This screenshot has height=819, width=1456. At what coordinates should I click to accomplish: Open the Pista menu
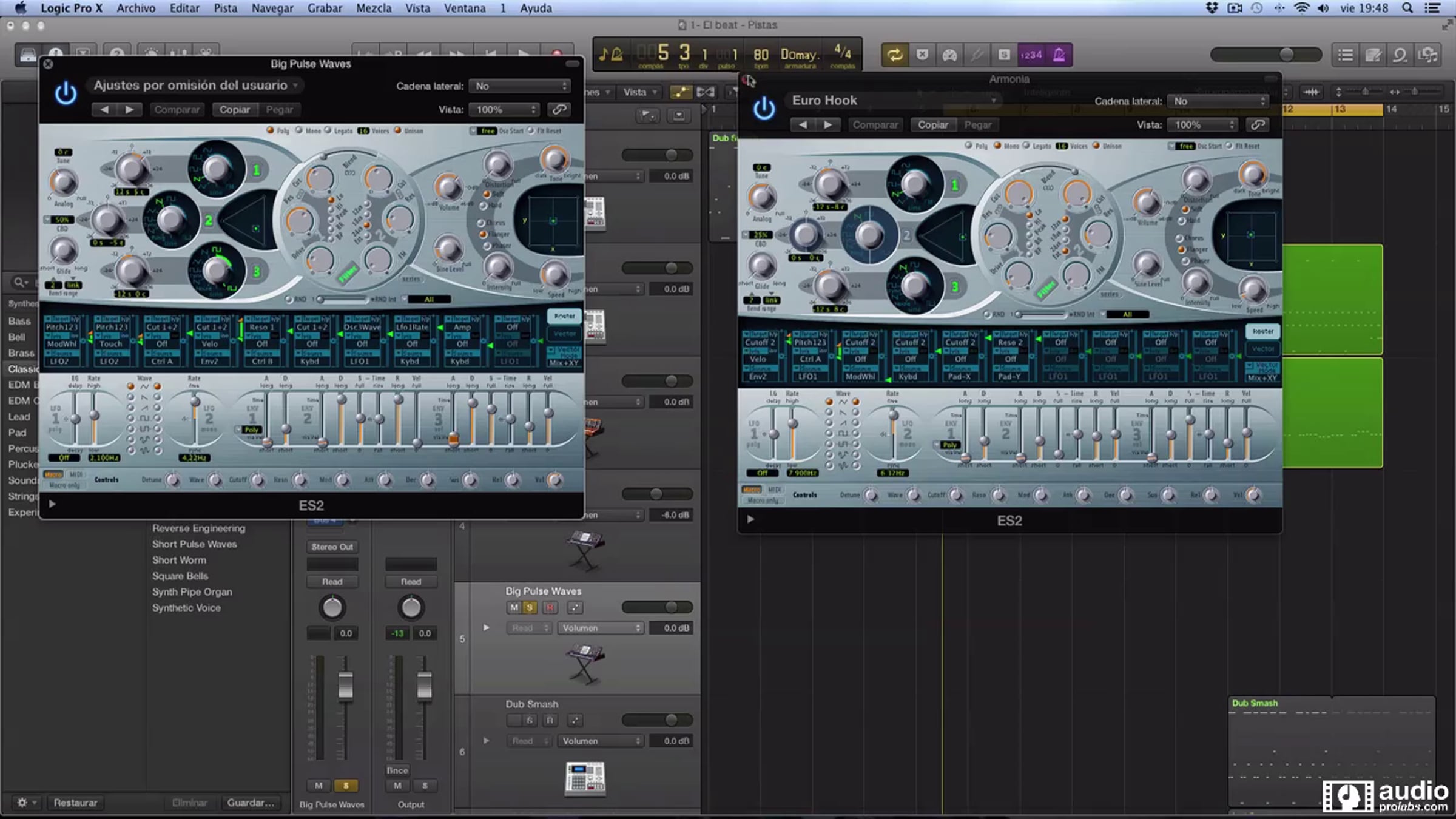coord(225,8)
